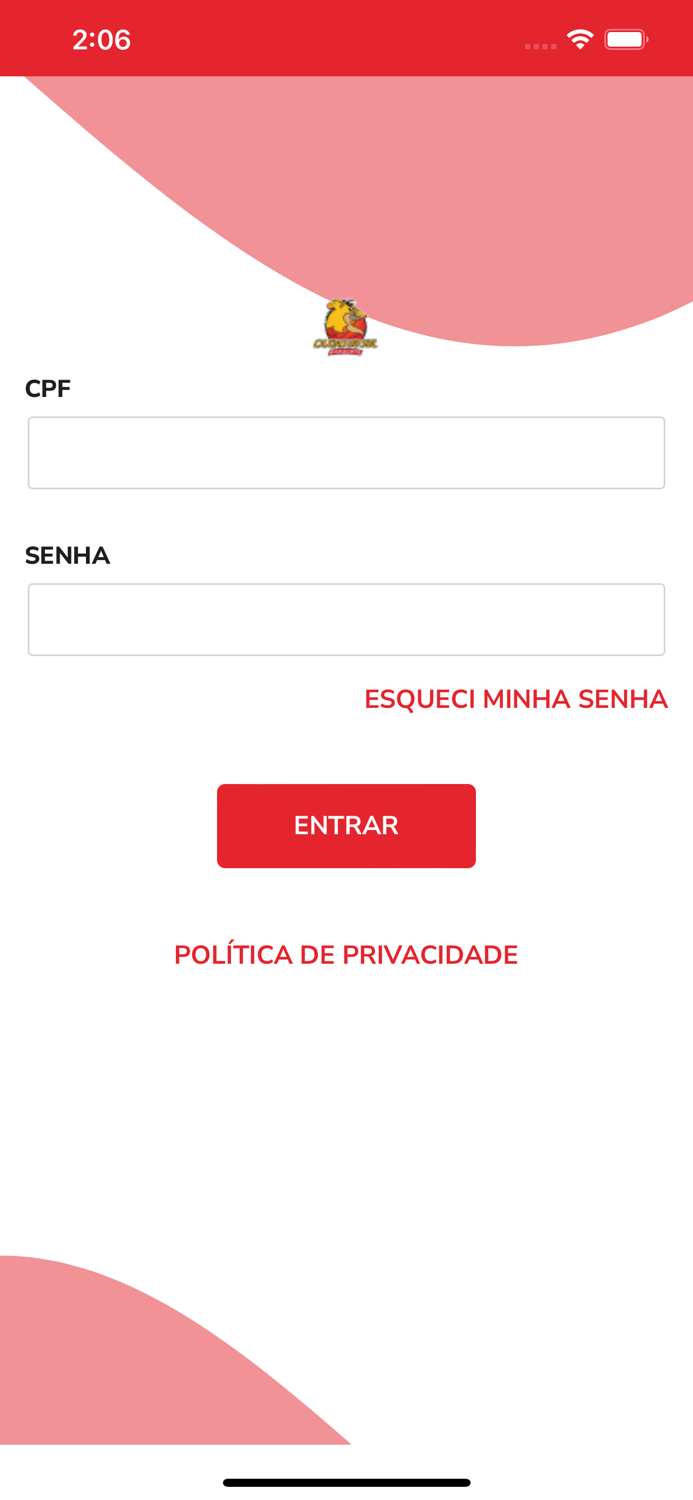The width and height of the screenshot is (693, 1500).
Task: Click inside the empty SENHA box
Action: click(x=346, y=618)
